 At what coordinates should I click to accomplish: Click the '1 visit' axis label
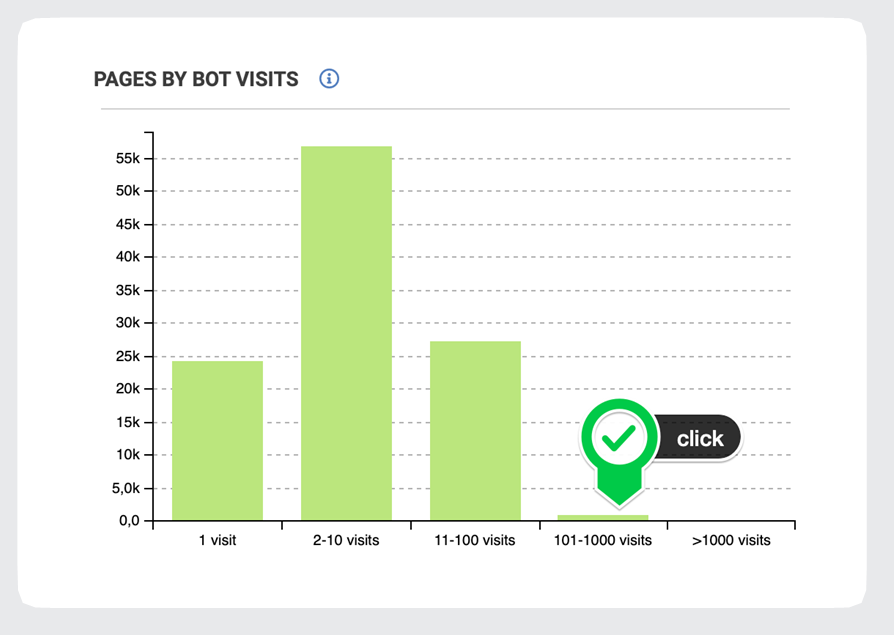[217, 540]
